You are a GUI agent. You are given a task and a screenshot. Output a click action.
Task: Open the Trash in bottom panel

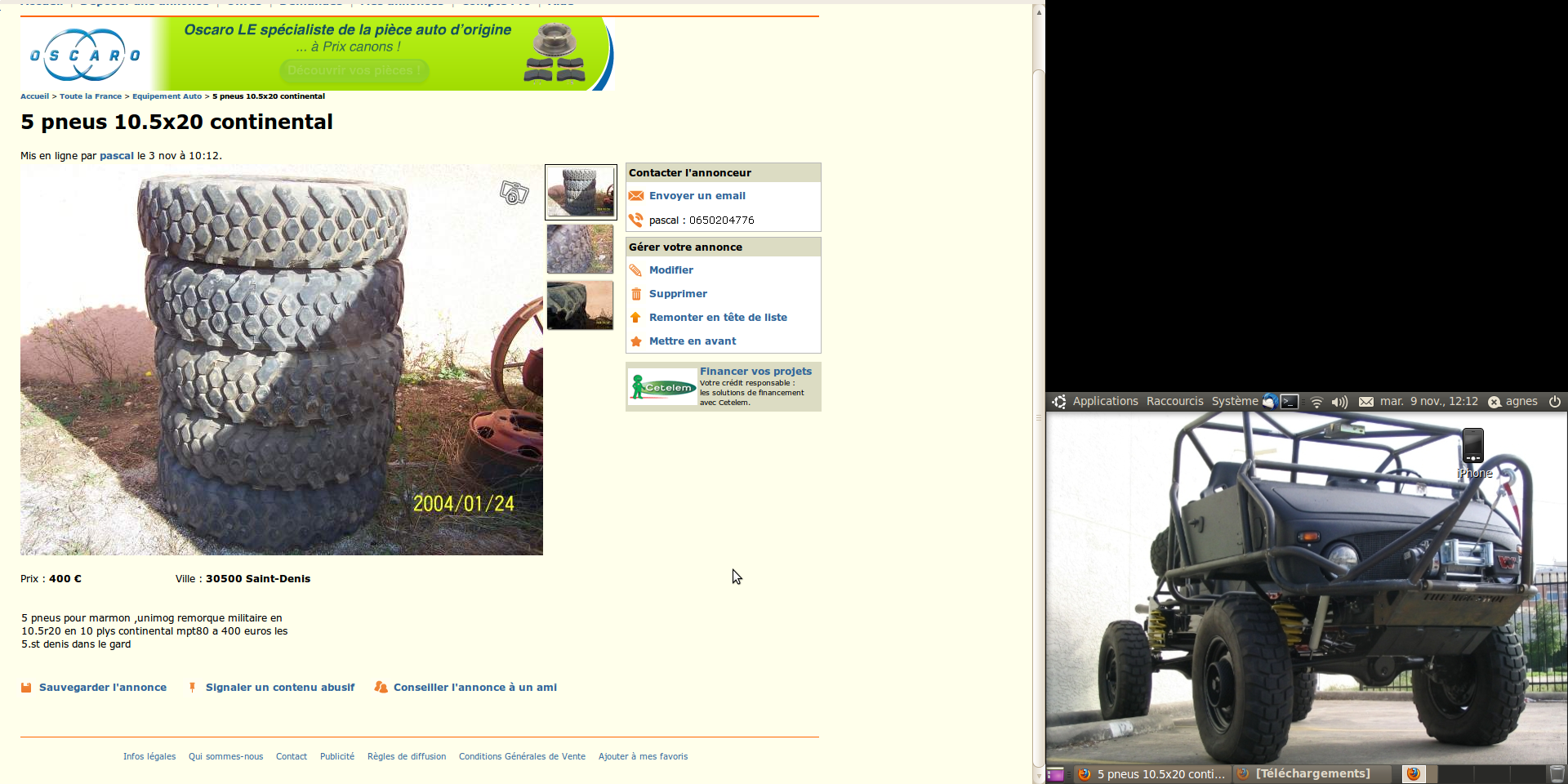[1557, 773]
